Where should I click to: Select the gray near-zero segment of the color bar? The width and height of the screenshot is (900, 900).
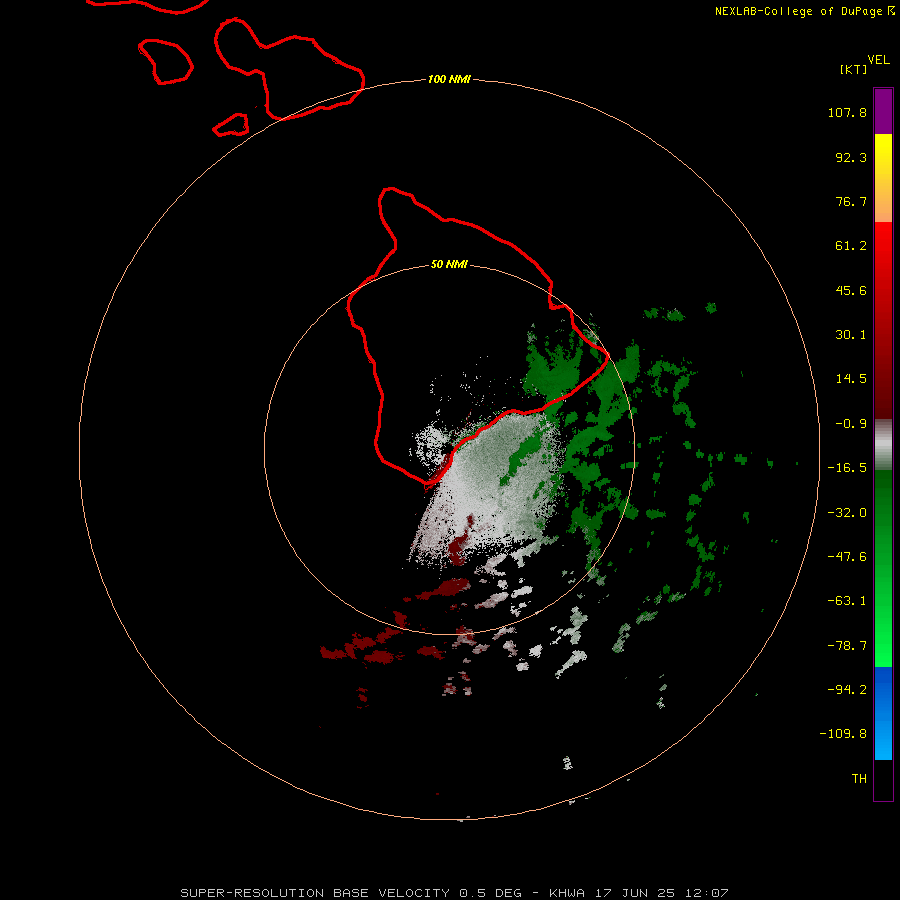pyautogui.click(x=883, y=444)
